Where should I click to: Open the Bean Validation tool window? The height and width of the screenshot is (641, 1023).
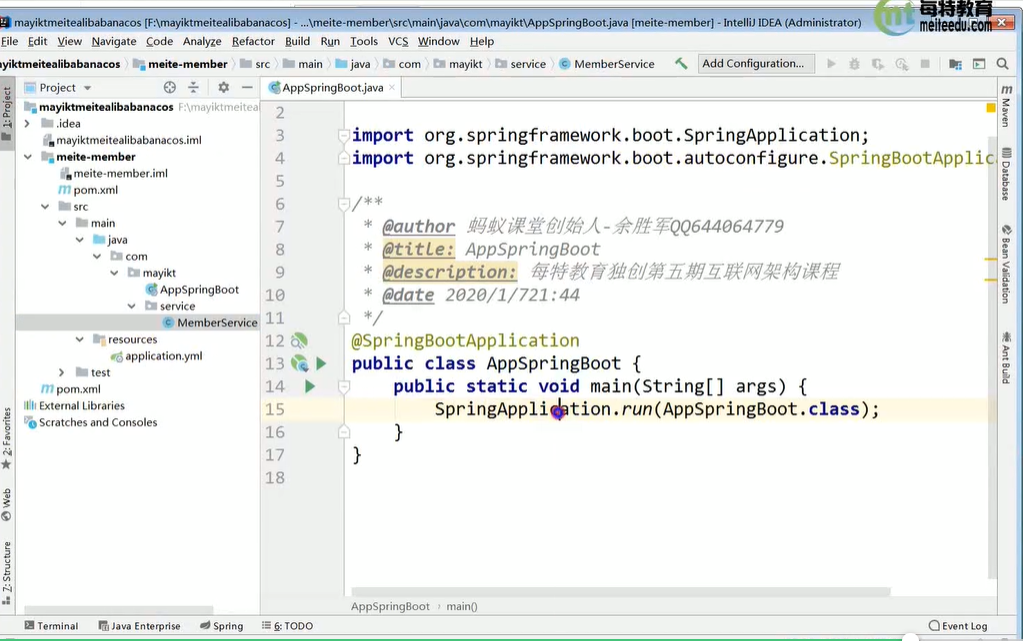pyautogui.click(x=1006, y=264)
